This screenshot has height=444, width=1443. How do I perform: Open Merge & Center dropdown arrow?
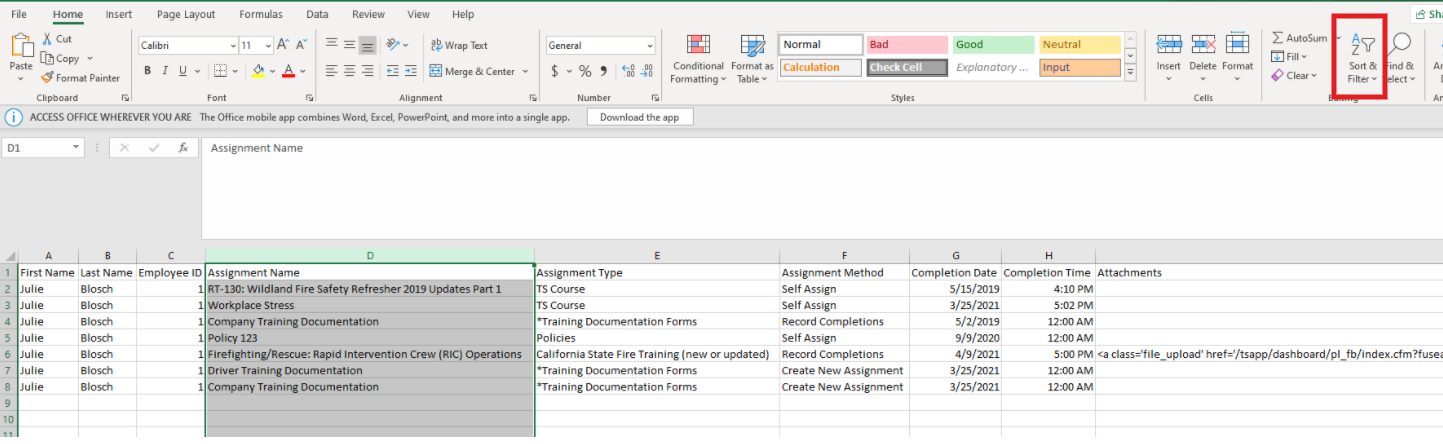524,71
